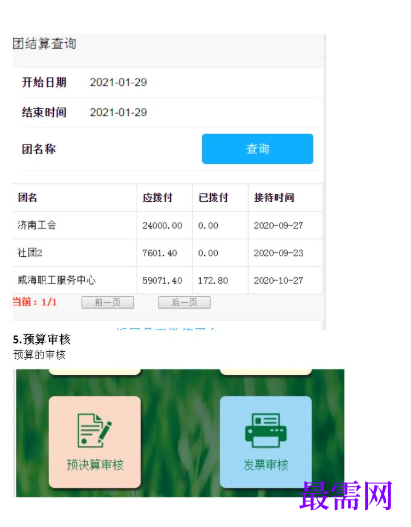
Task: Click the 接待时间 column header
Action: point(274,197)
